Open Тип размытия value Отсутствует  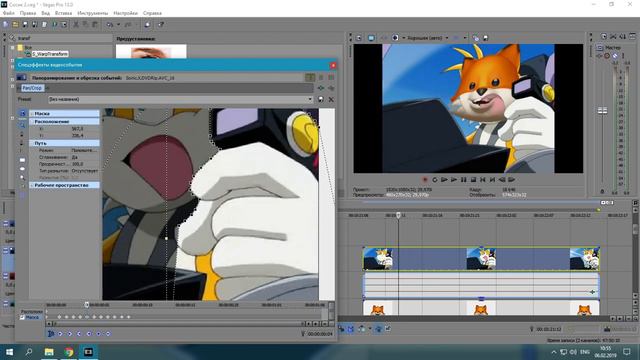[x=85, y=171]
